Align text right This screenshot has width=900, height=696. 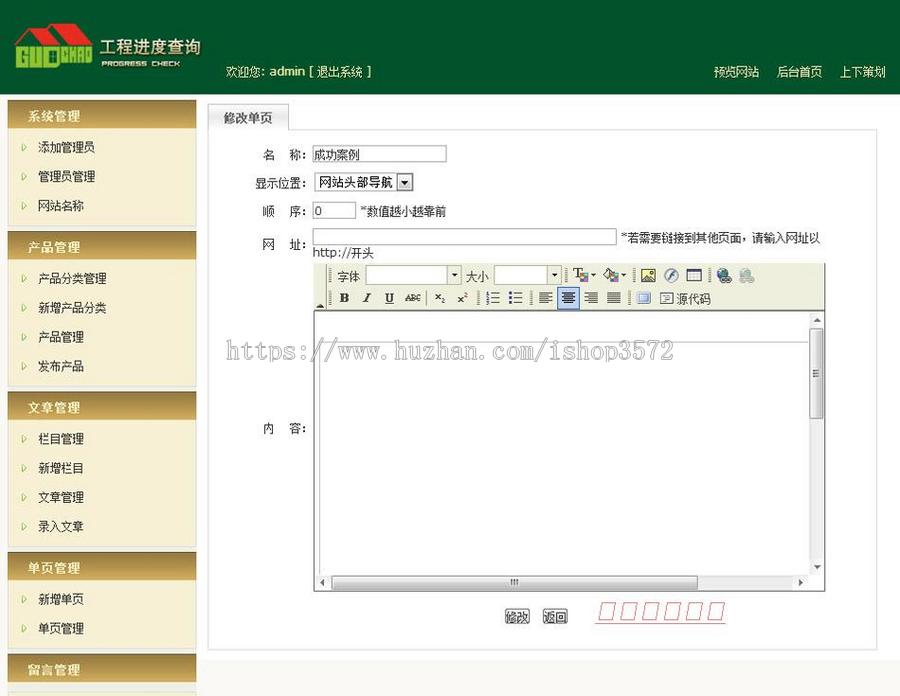pos(591,298)
